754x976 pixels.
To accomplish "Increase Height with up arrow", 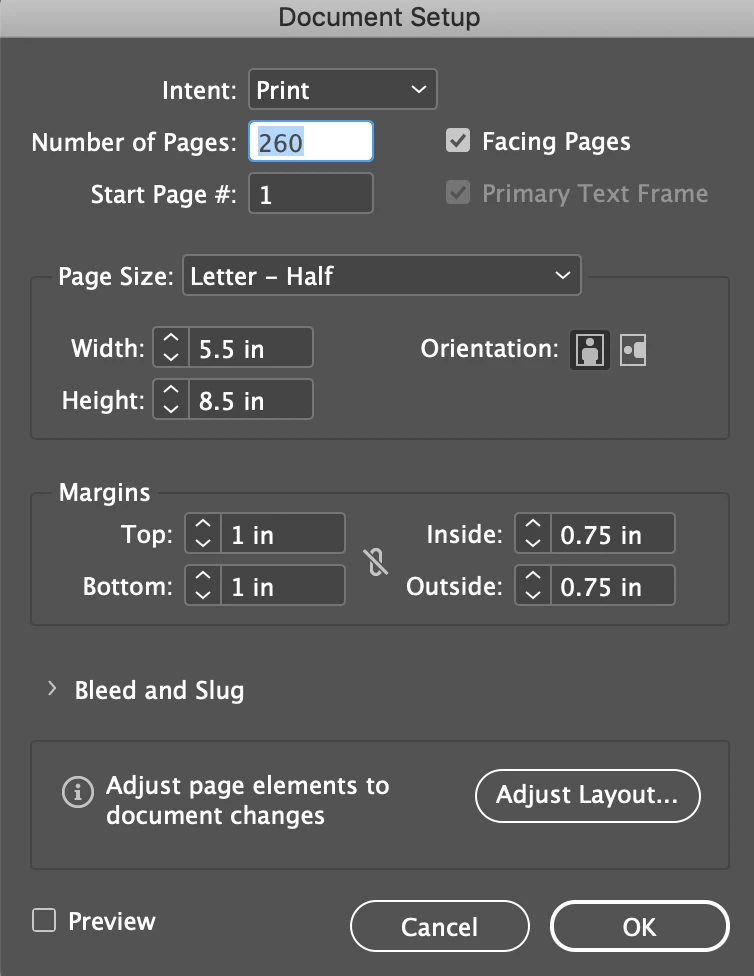I will [171, 390].
